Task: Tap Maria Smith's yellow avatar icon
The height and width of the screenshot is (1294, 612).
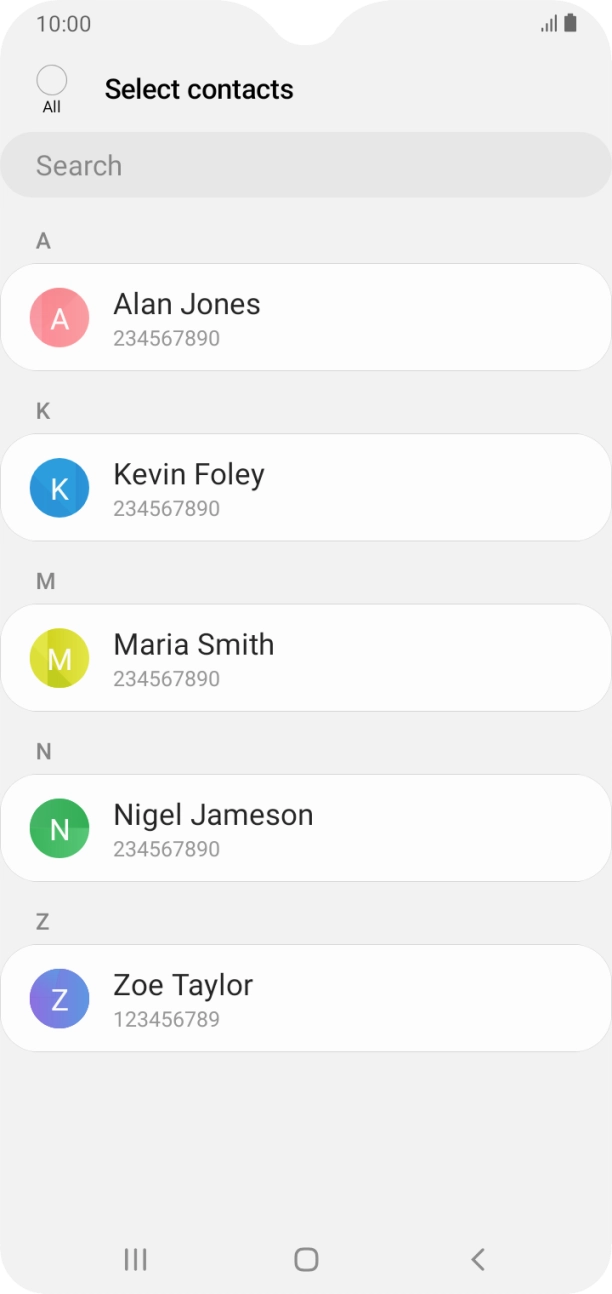Action: (60, 658)
